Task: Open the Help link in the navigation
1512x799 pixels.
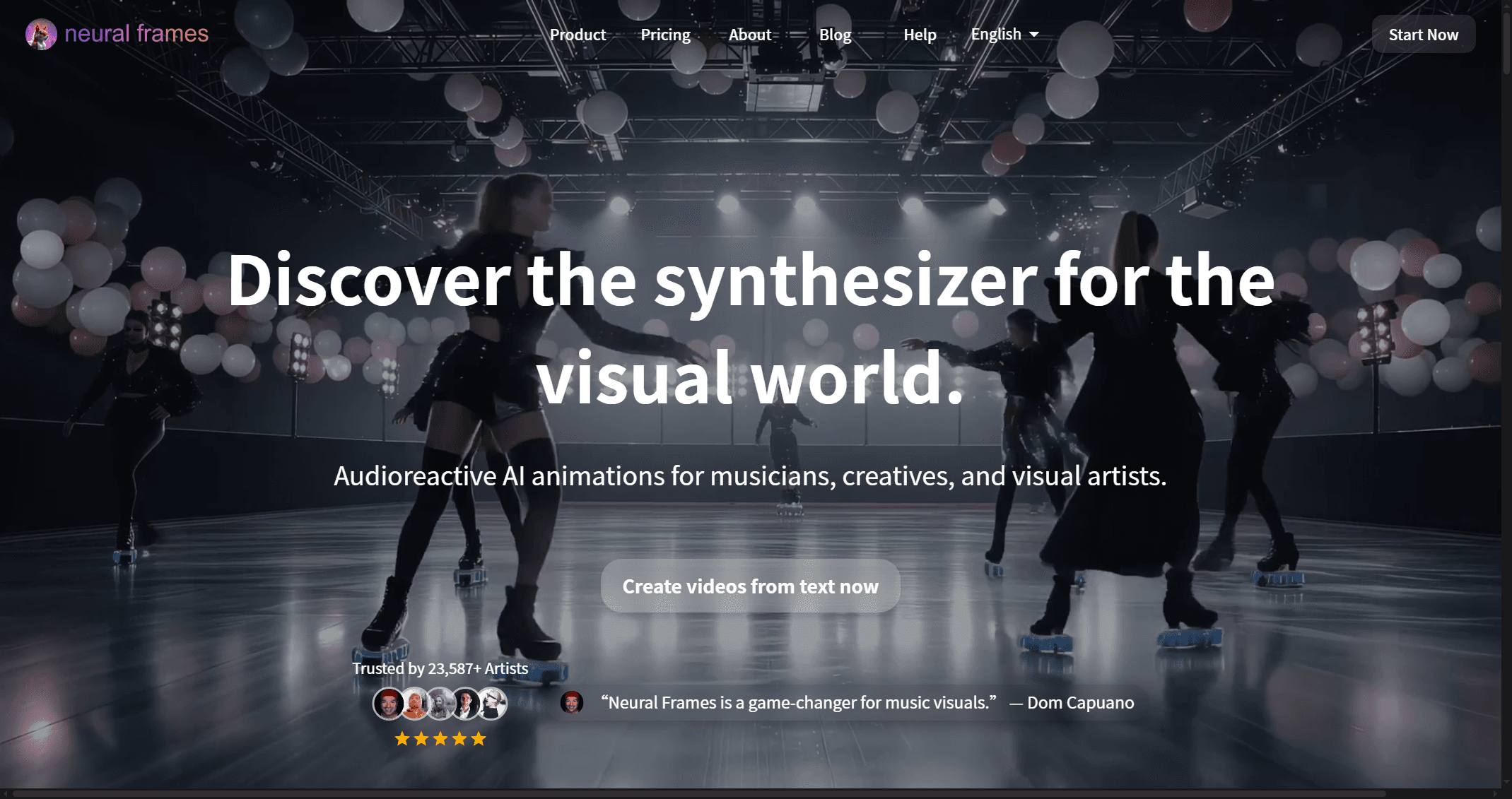Action: click(920, 35)
